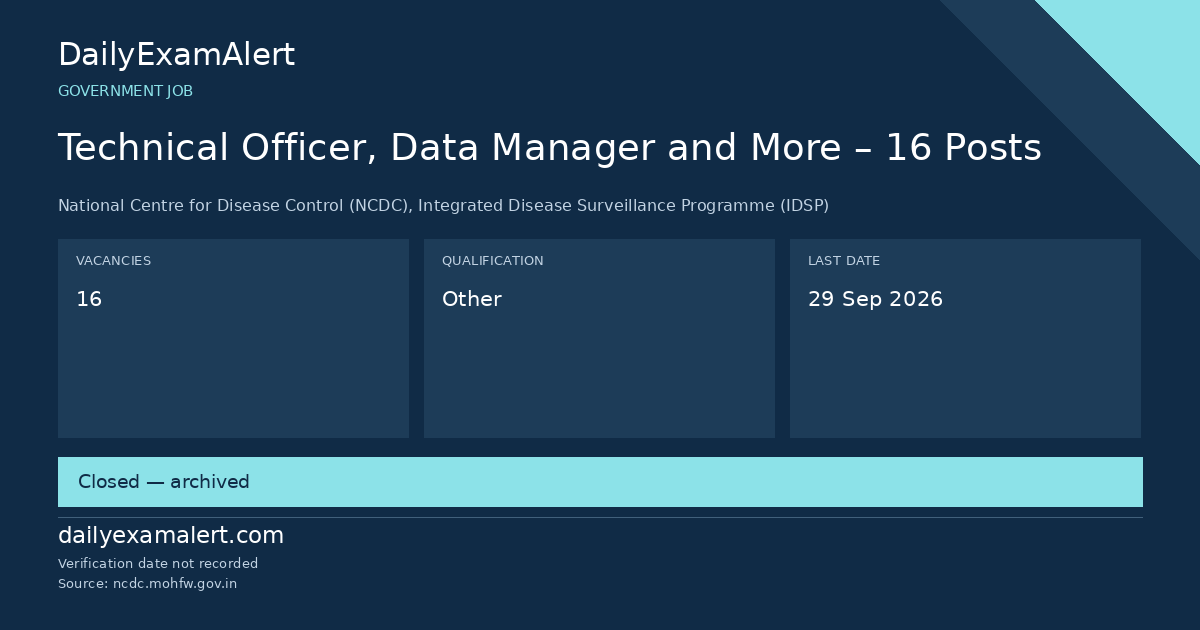Open the dailyexamalert.com link
This screenshot has height=630, width=1200.
coord(171,536)
